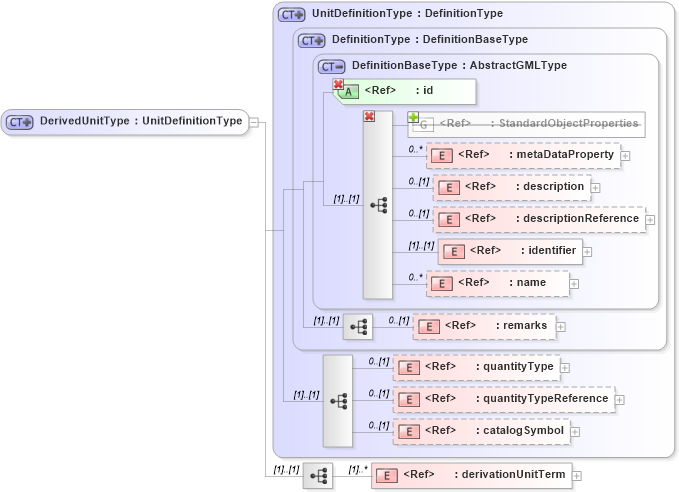Click E icon of description element

click(449, 188)
